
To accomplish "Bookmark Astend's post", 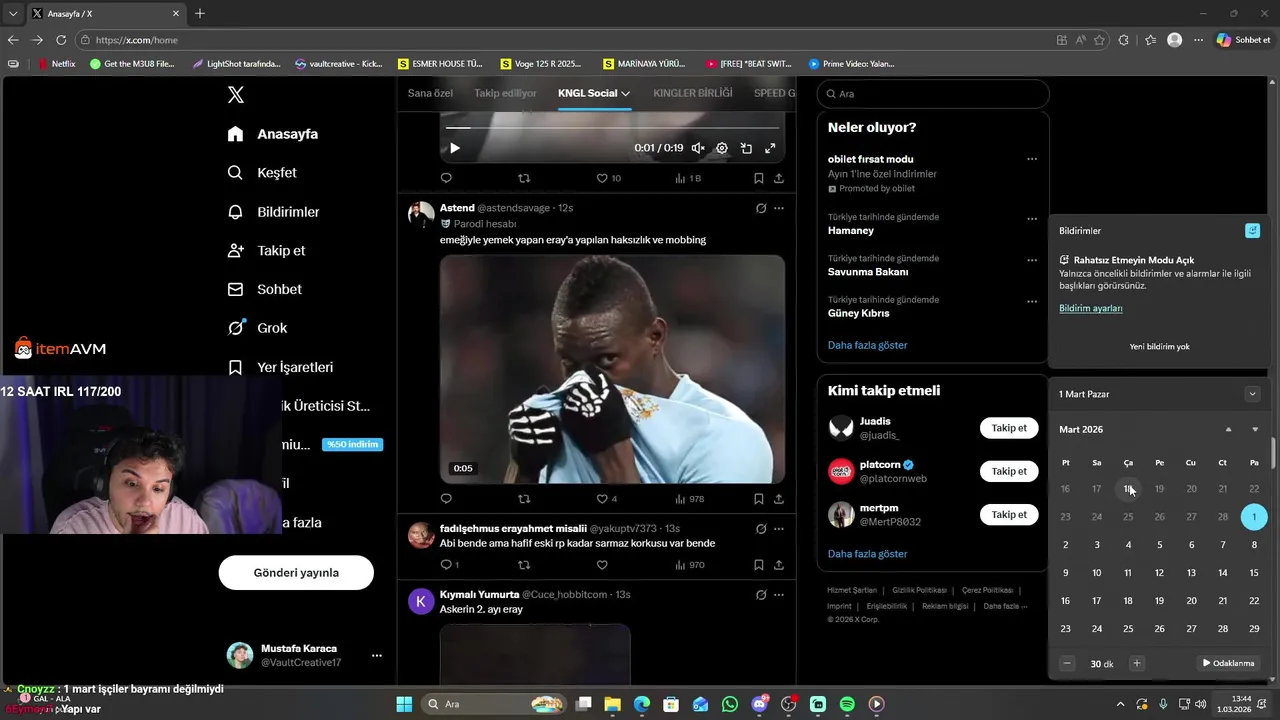I will coord(758,499).
